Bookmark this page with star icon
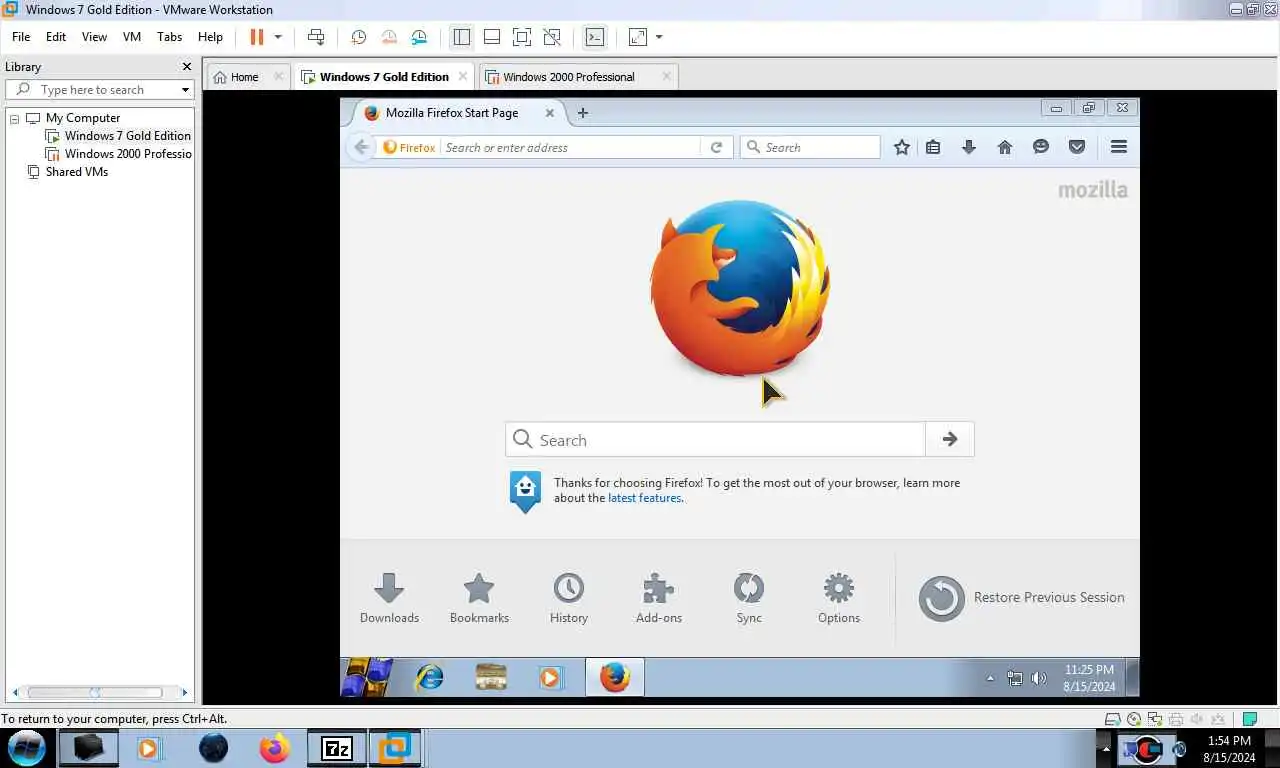The width and height of the screenshot is (1280, 768). click(x=901, y=147)
